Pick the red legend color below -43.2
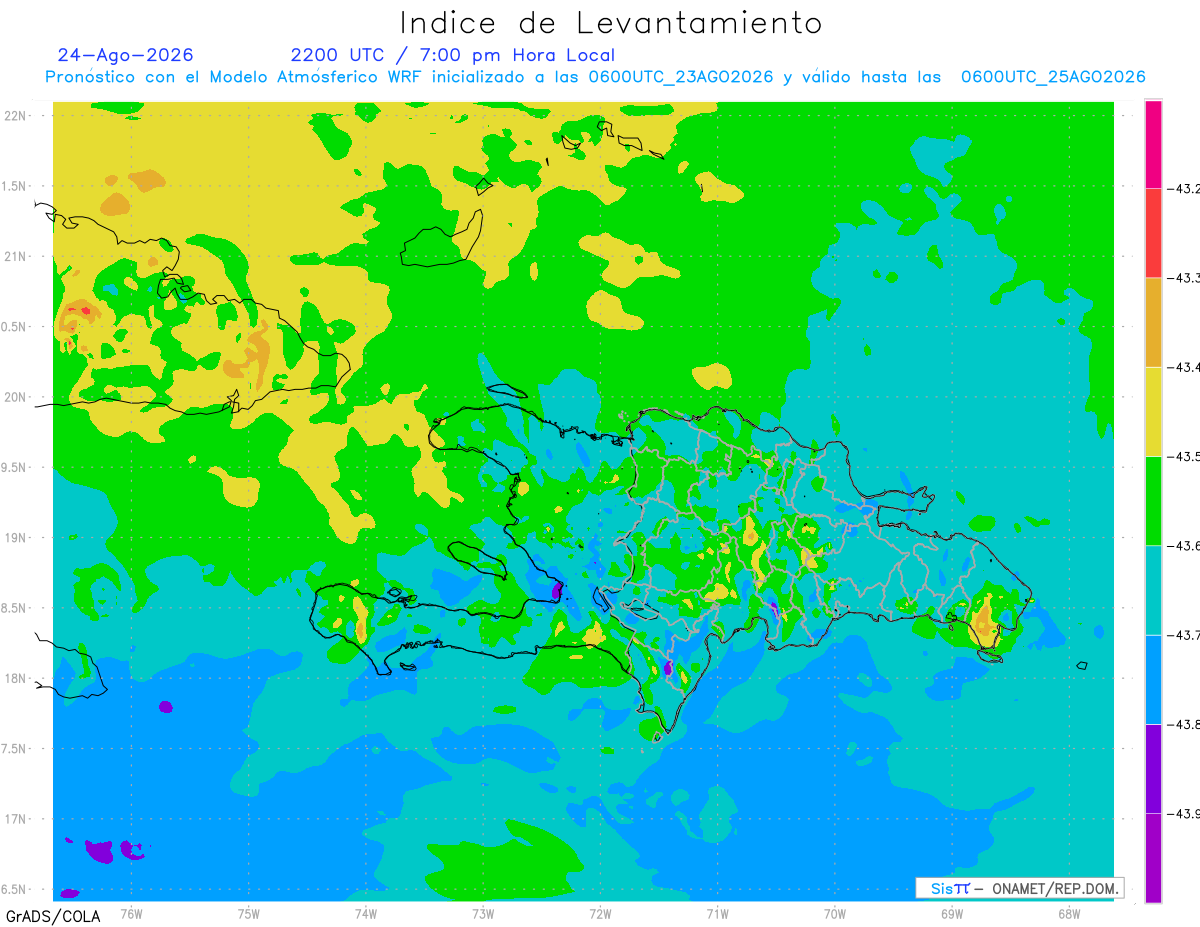1200x927 pixels. (1153, 233)
